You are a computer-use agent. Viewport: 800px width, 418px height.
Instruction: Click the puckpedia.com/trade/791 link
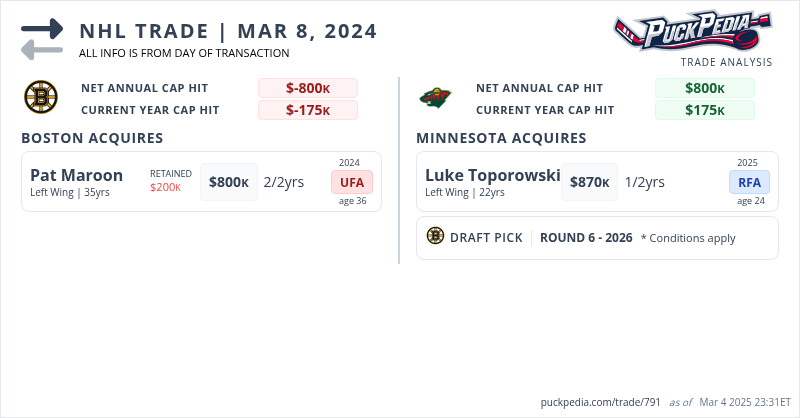[598, 402]
